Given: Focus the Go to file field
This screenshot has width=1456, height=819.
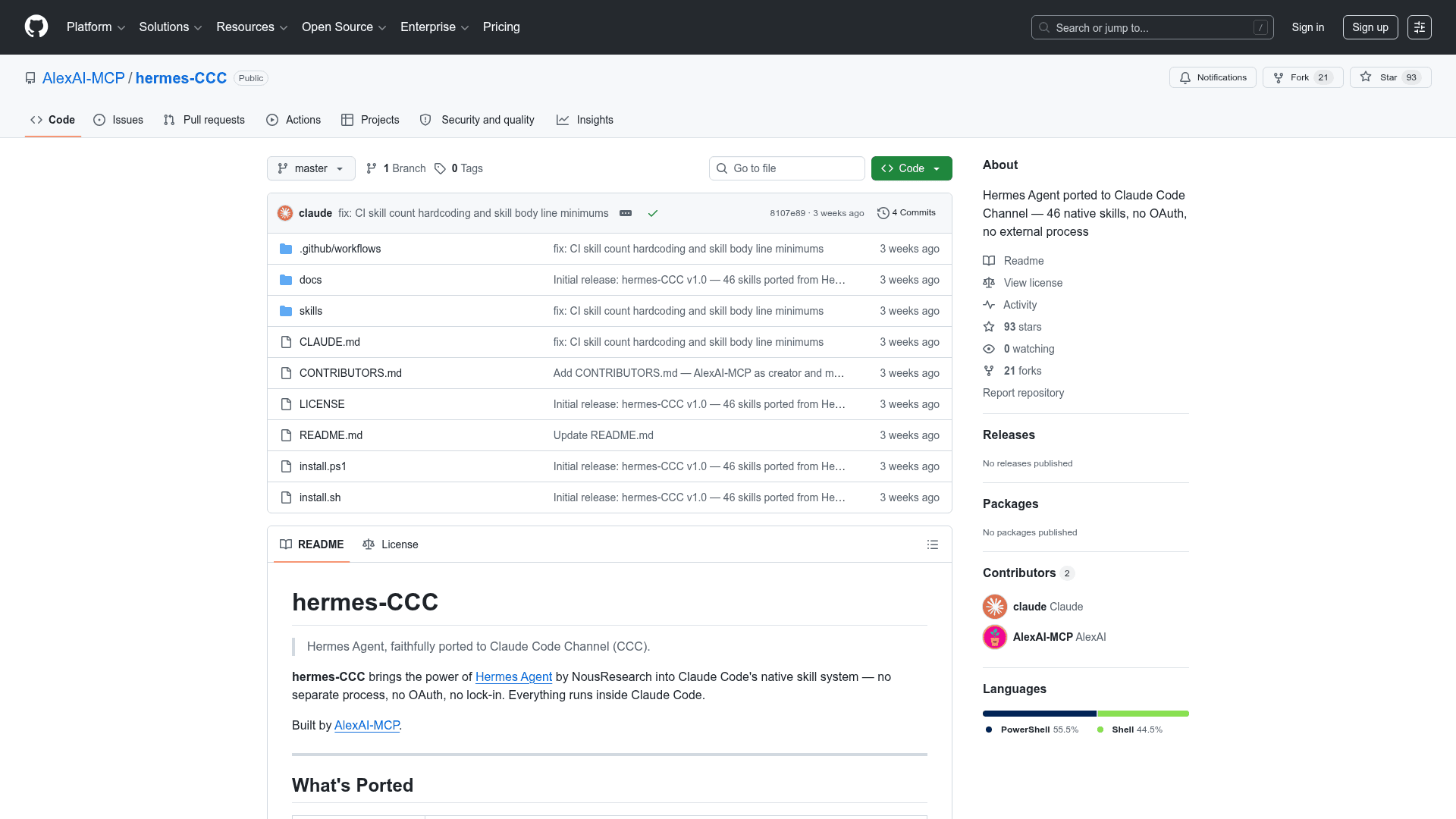Looking at the screenshot, I should (786, 168).
